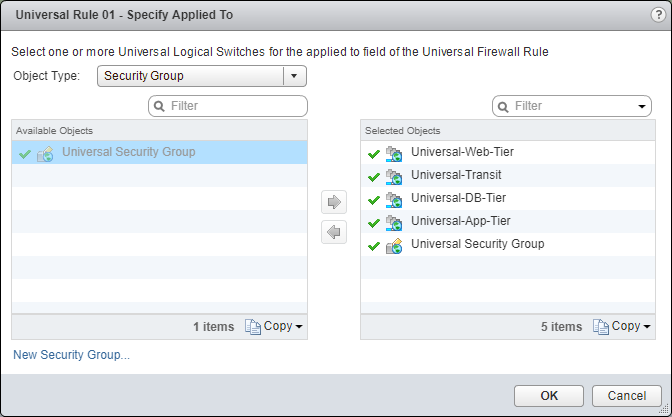Open the Object Type dropdown
This screenshot has height=417, width=672.
293,76
